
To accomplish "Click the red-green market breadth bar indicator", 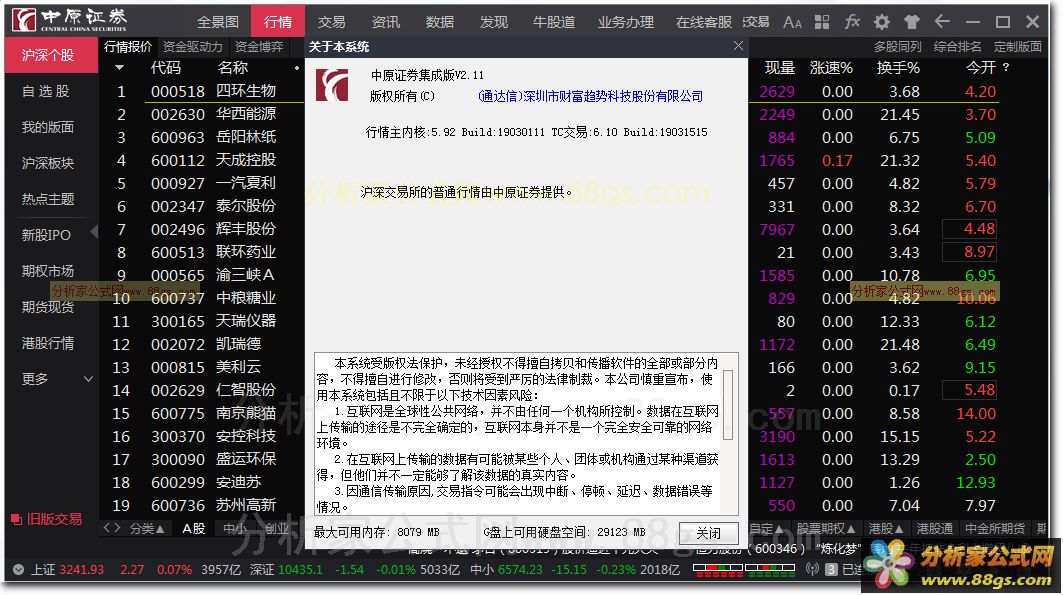I will pyautogui.click(x=744, y=570).
